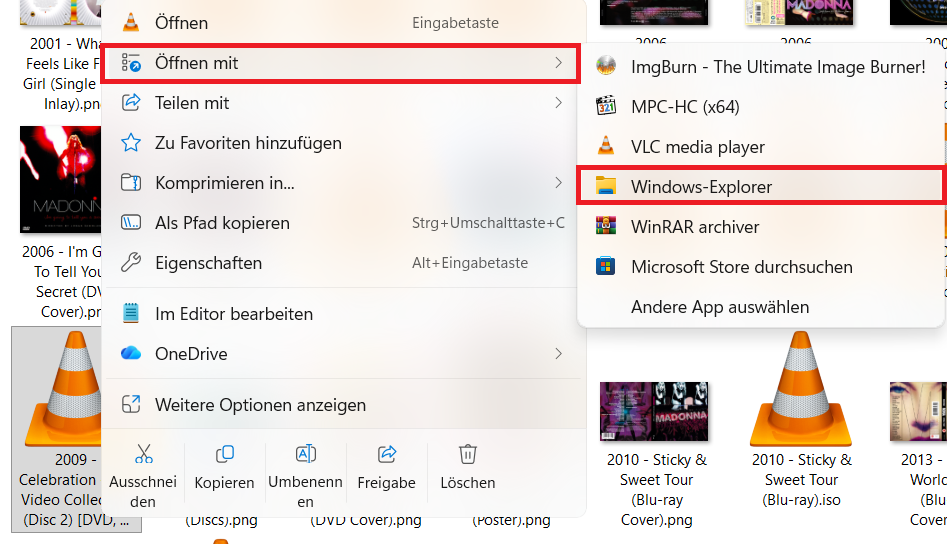Click the ImgBurn disc icon in submenu
This screenshot has width=947, height=544.
click(606, 66)
